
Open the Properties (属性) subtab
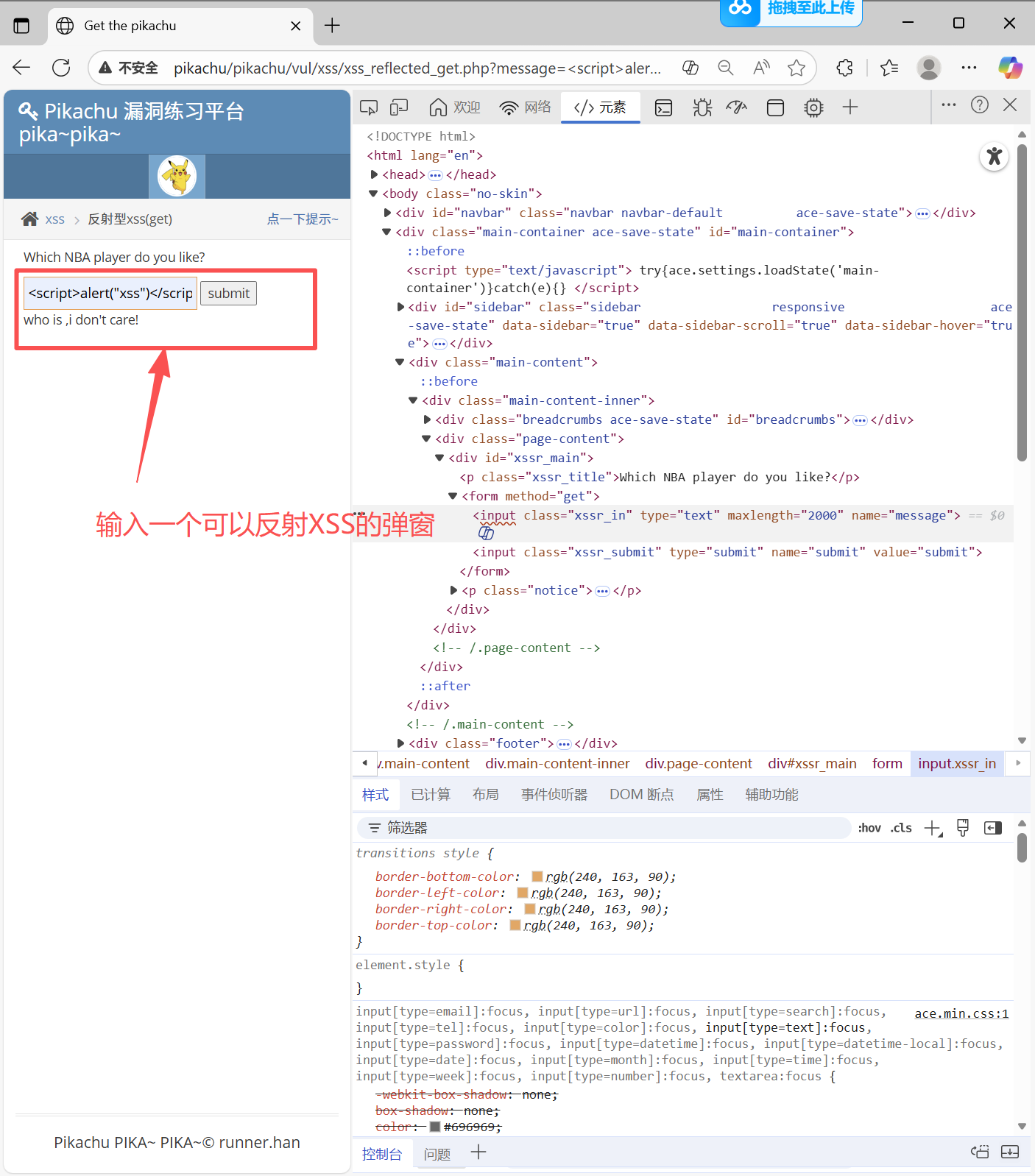coord(710,795)
